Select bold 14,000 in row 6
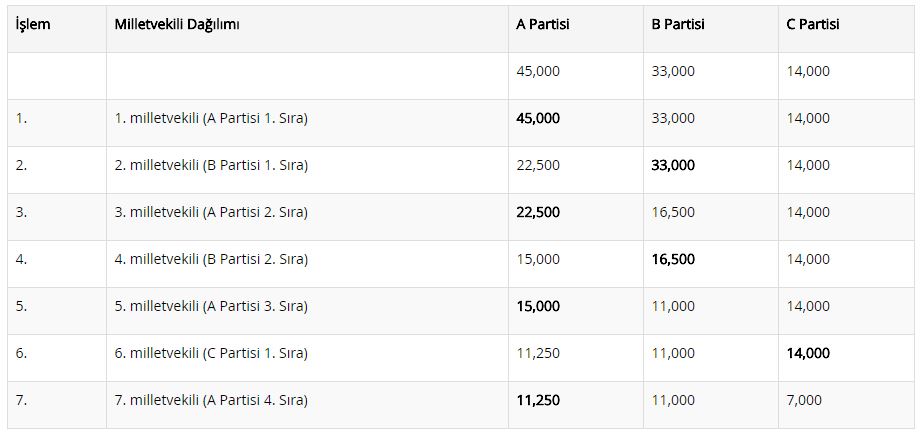Image resolution: width=923 pixels, height=435 pixels. (x=808, y=353)
